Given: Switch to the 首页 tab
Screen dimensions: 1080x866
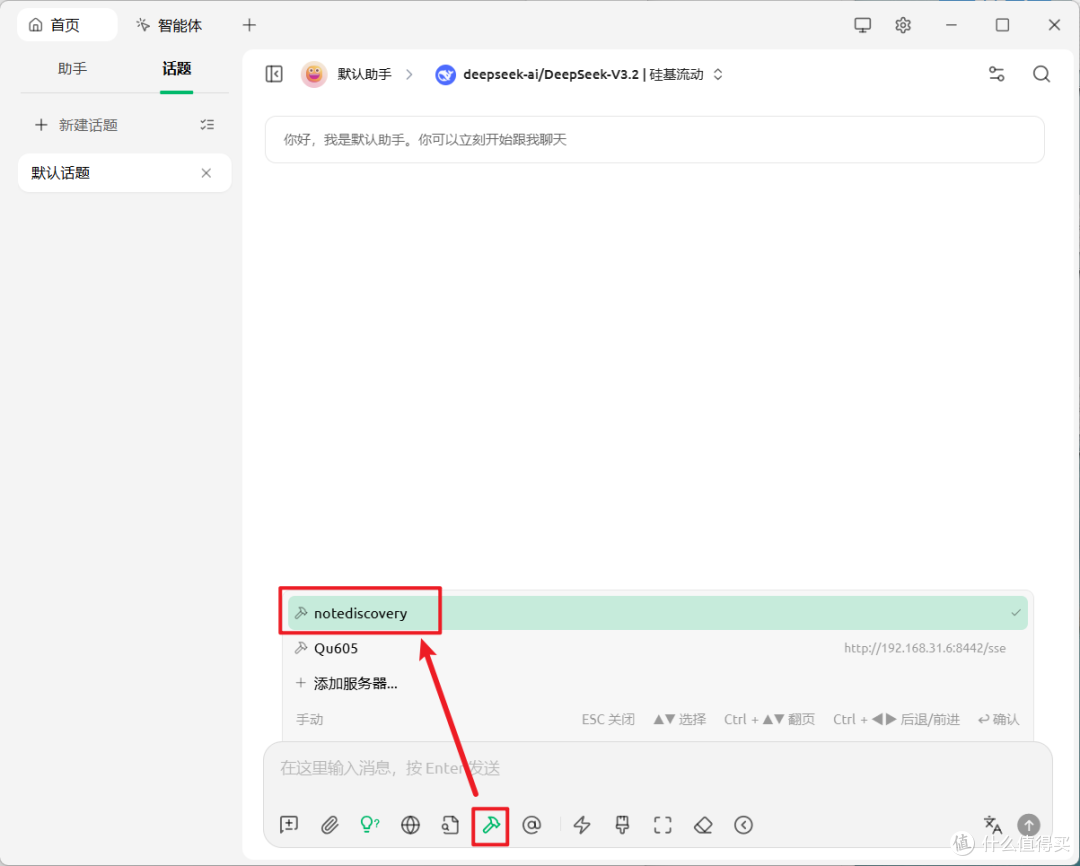Looking at the screenshot, I should click(x=67, y=25).
